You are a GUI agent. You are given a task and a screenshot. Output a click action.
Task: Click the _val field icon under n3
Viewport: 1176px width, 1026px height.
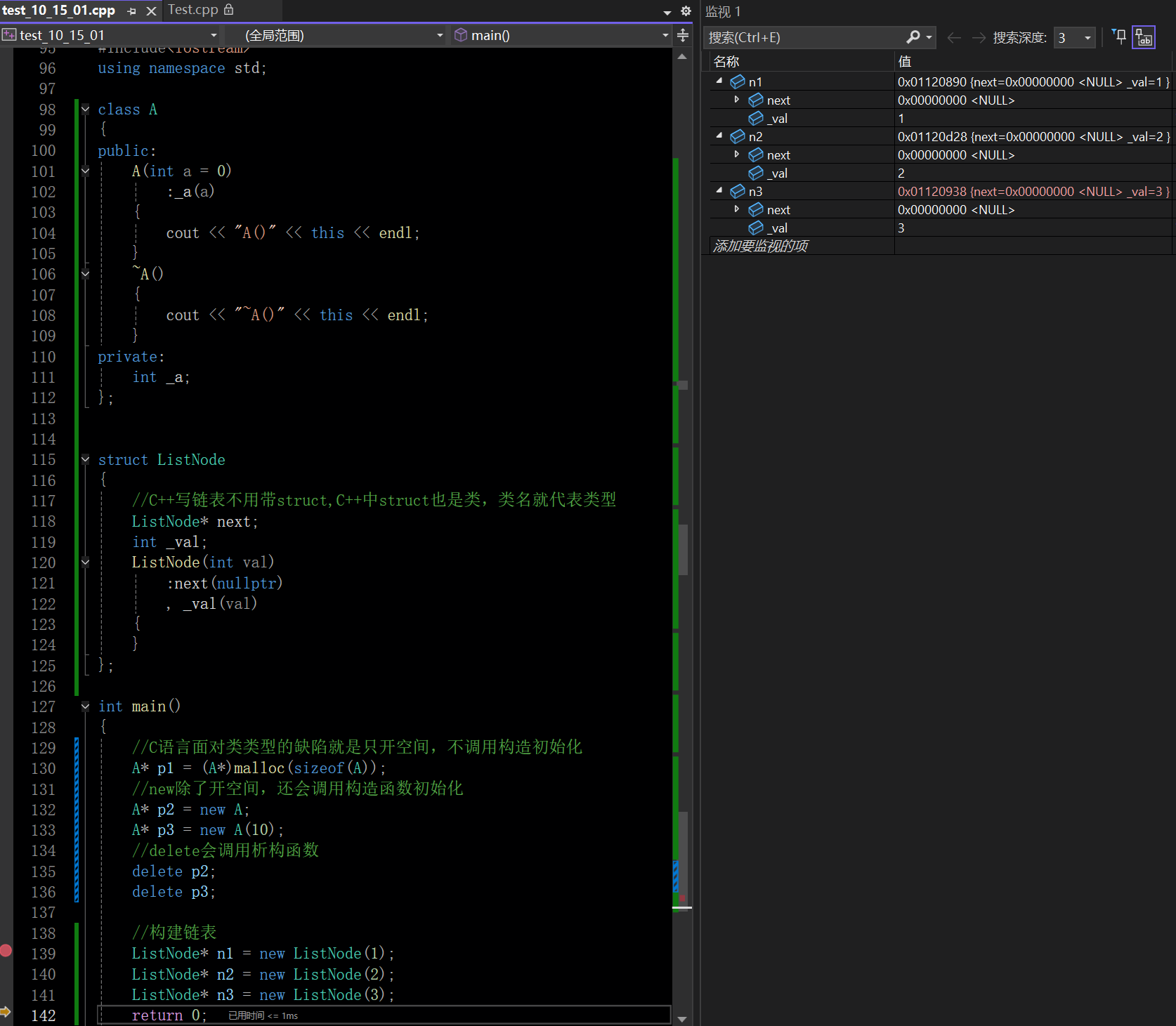(x=756, y=228)
